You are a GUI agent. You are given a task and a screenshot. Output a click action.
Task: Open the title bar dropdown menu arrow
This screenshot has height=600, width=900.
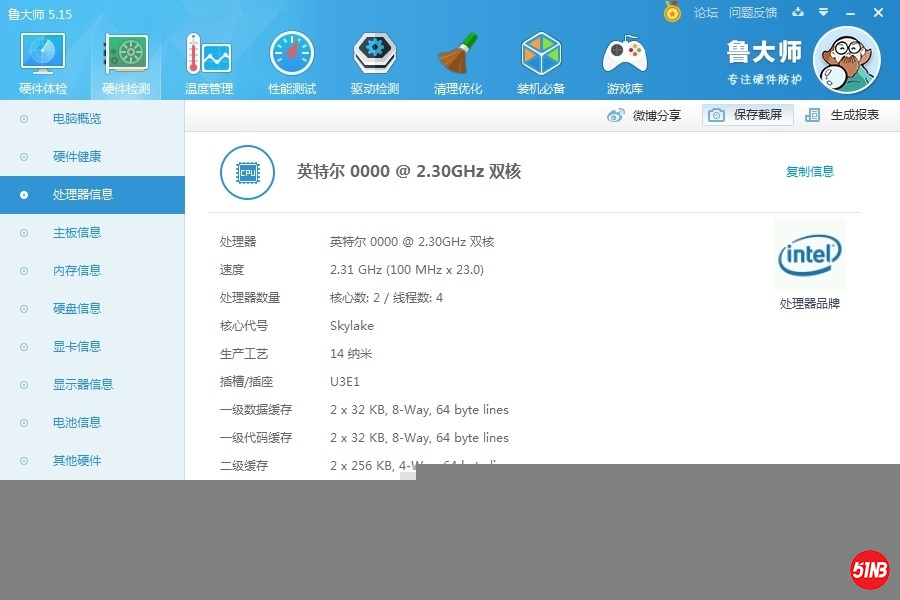[x=823, y=12]
